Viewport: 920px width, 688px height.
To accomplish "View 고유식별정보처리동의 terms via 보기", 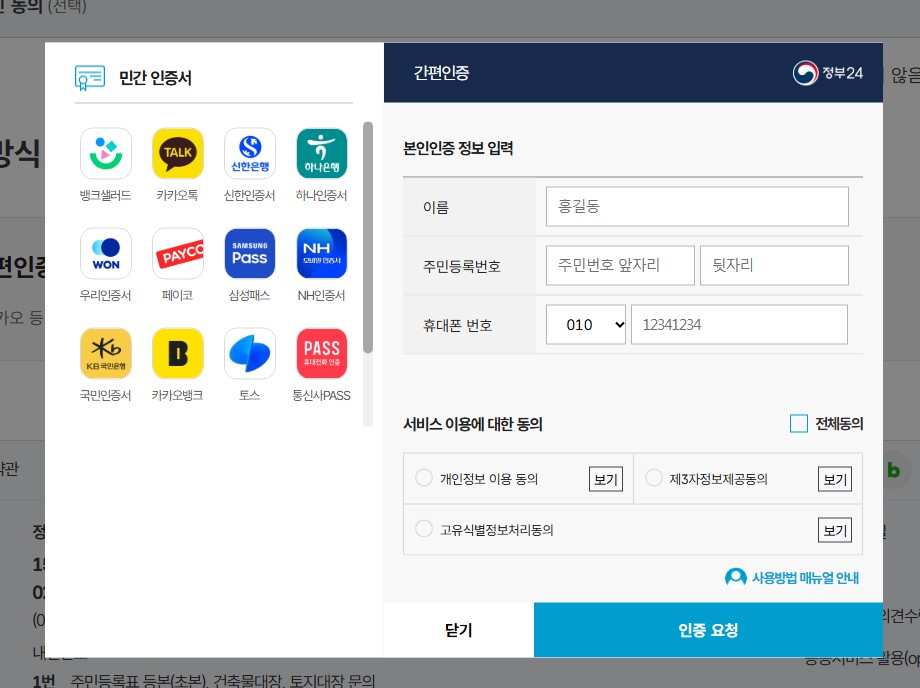I will 835,530.
